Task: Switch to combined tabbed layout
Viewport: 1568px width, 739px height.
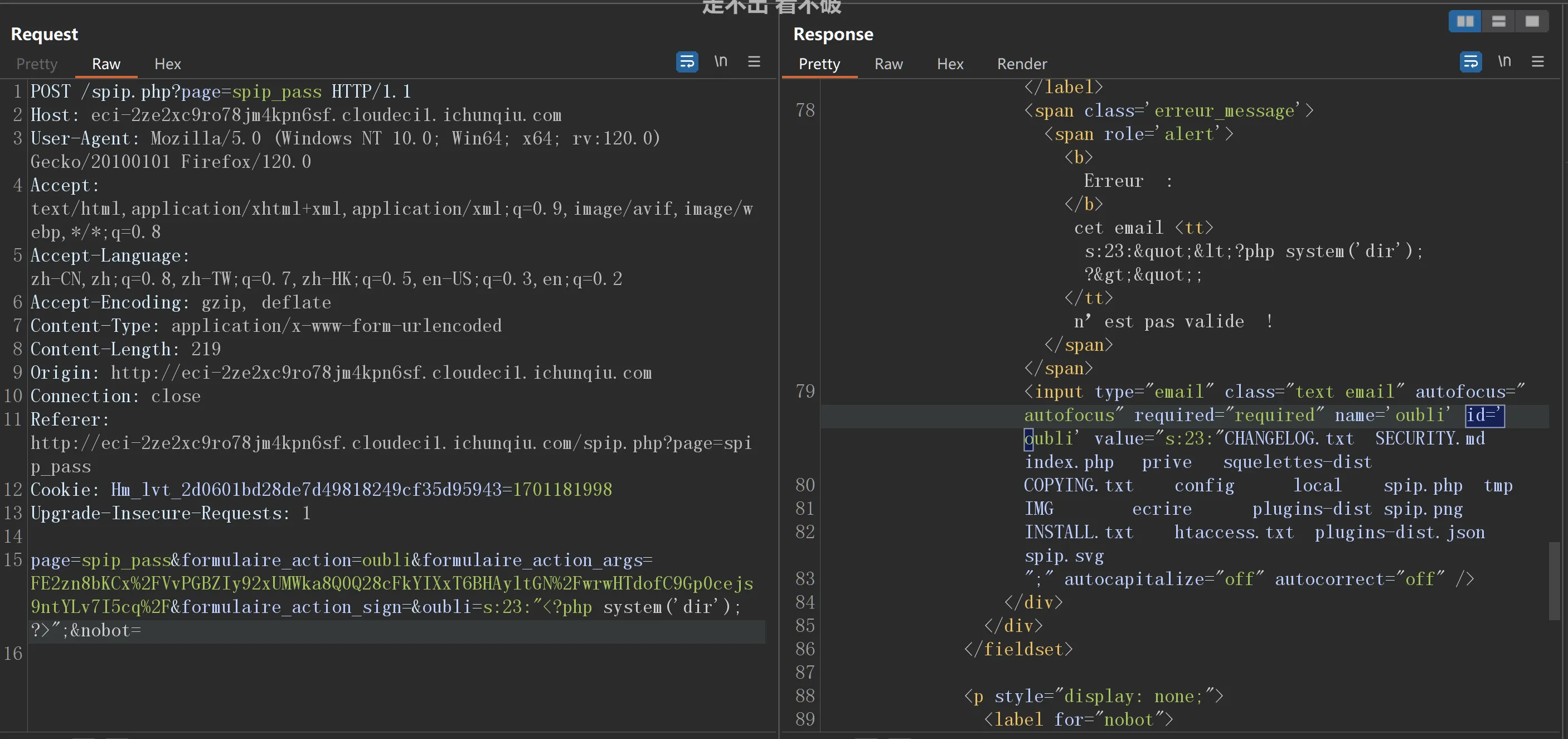Action: [1531, 22]
